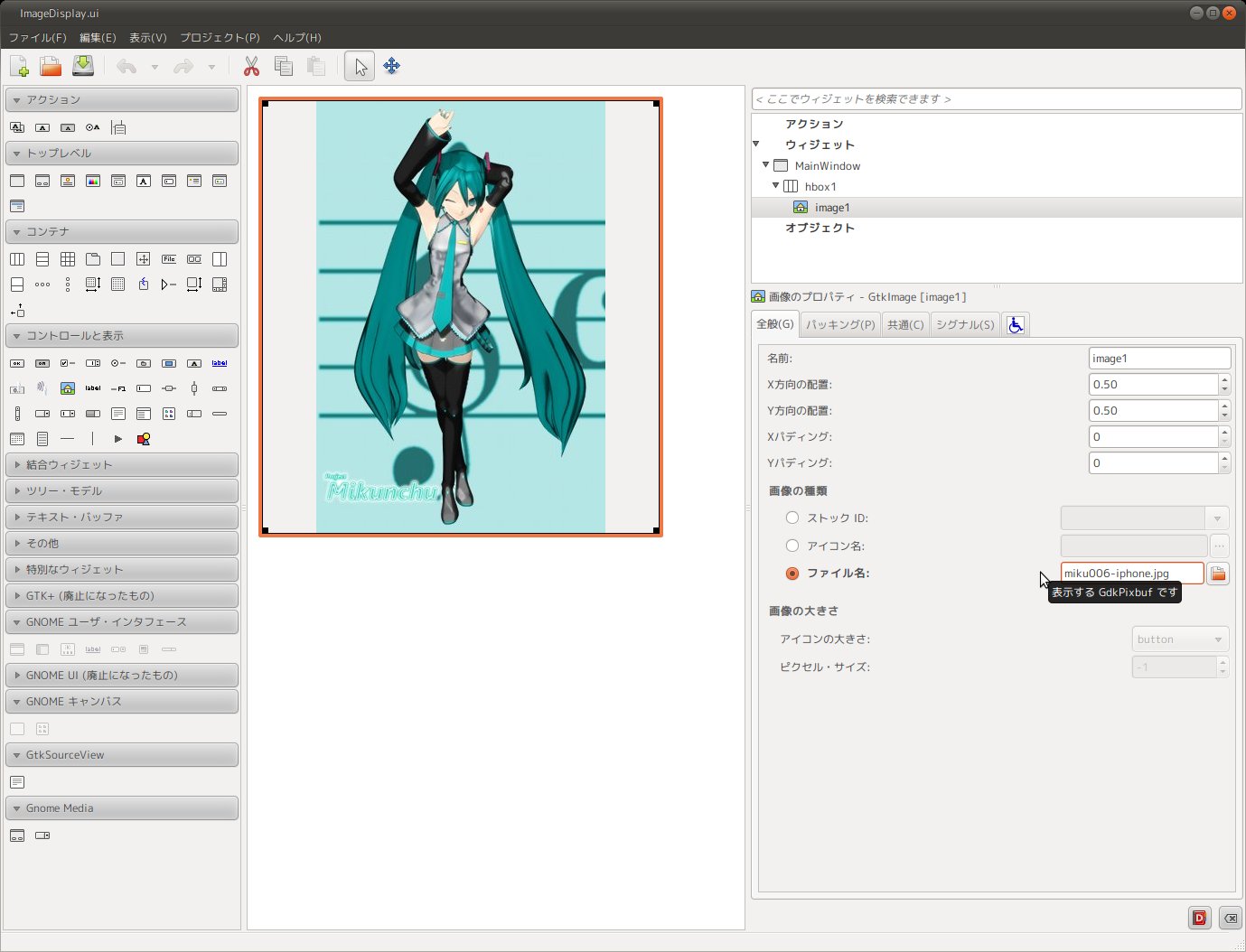1246x952 pixels.
Task: Open the ヘルプ(H) menu
Action: (297, 38)
